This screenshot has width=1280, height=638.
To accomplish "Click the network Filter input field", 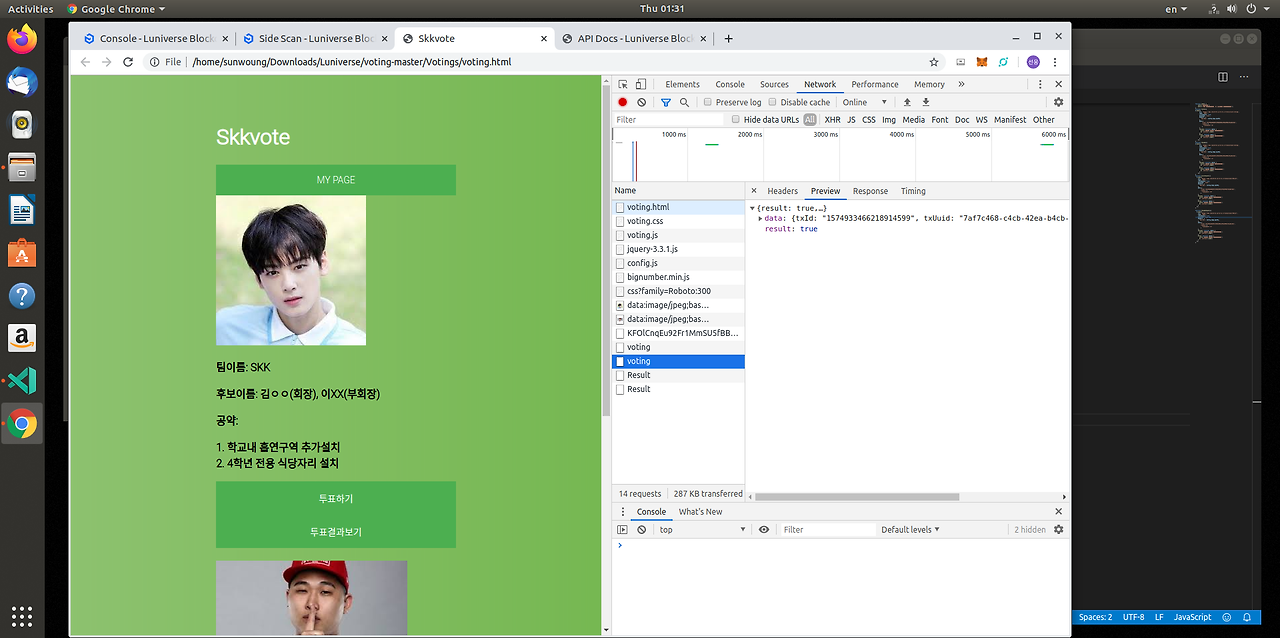I will tap(668, 120).
